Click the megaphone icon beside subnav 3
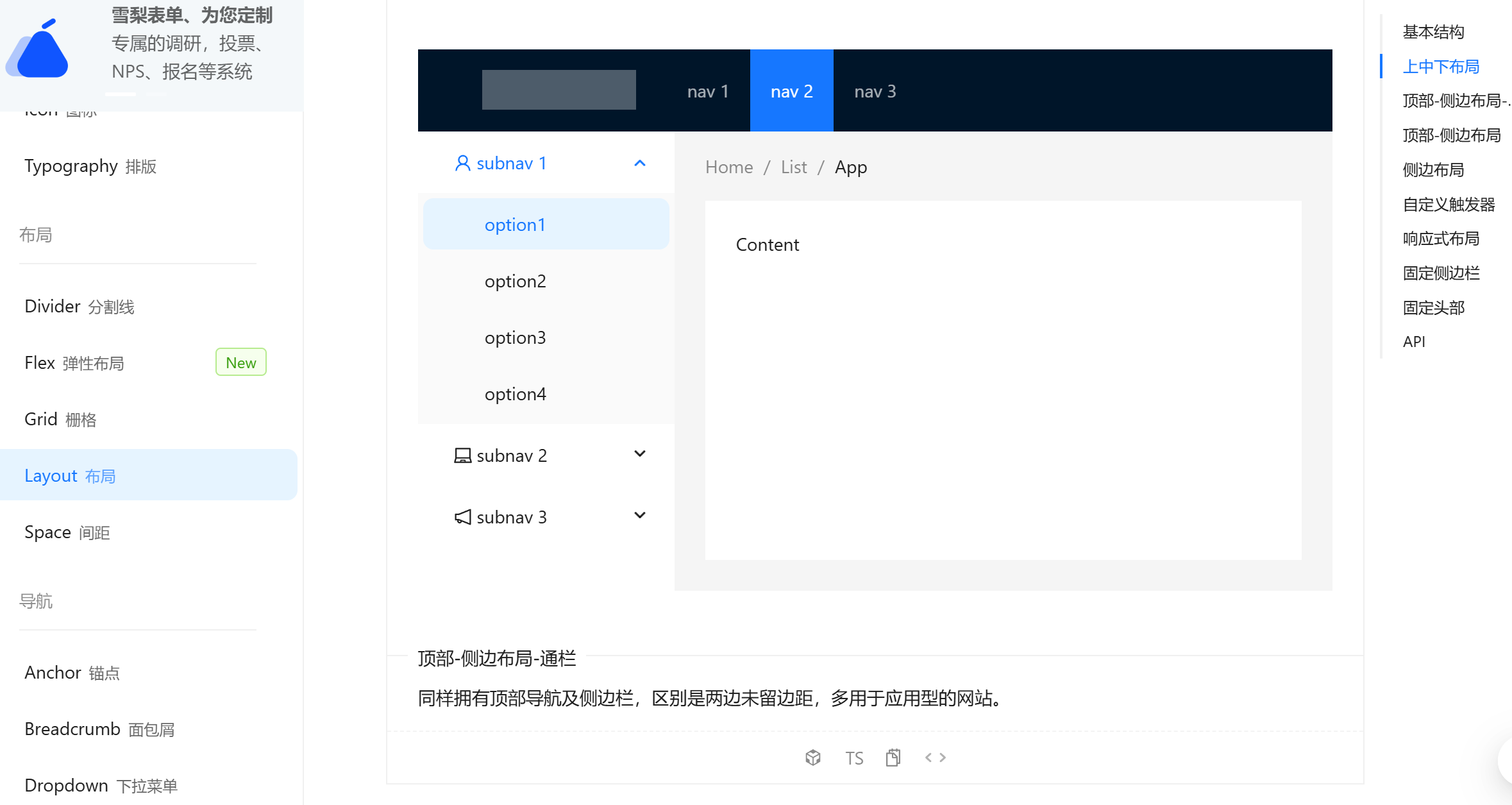This screenshot has width=1512, height=805. [x=462, y=517]
